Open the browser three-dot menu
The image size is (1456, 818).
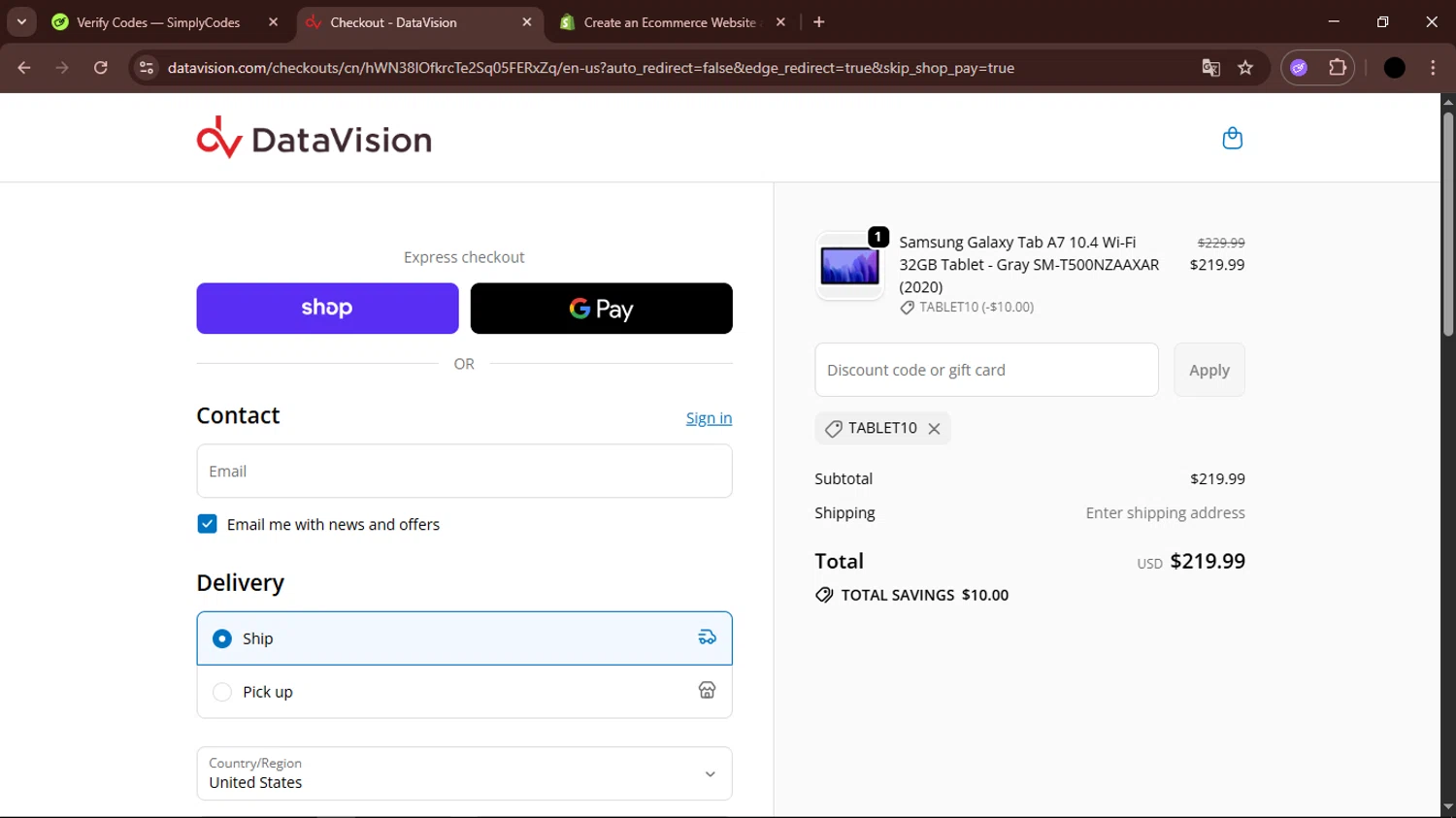click(x=1433, y=68)
